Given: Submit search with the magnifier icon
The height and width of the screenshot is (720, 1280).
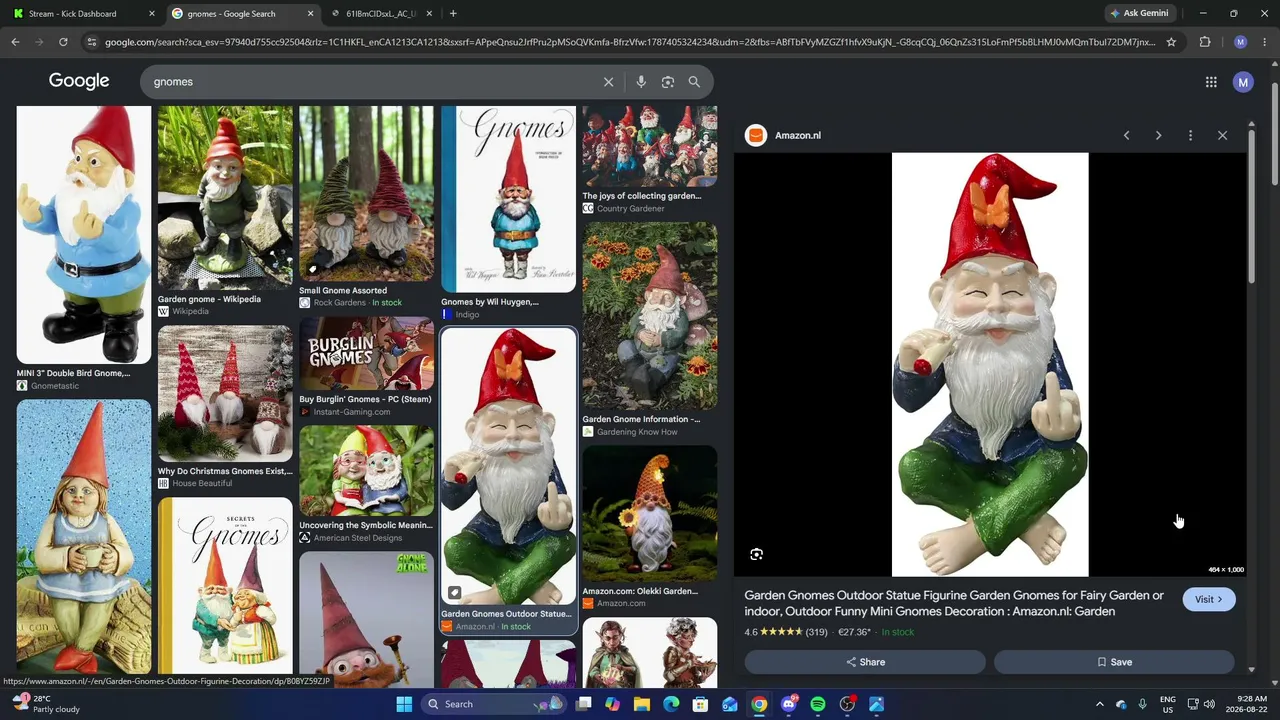Looking at the screenshot, I should tap(694, 82).
